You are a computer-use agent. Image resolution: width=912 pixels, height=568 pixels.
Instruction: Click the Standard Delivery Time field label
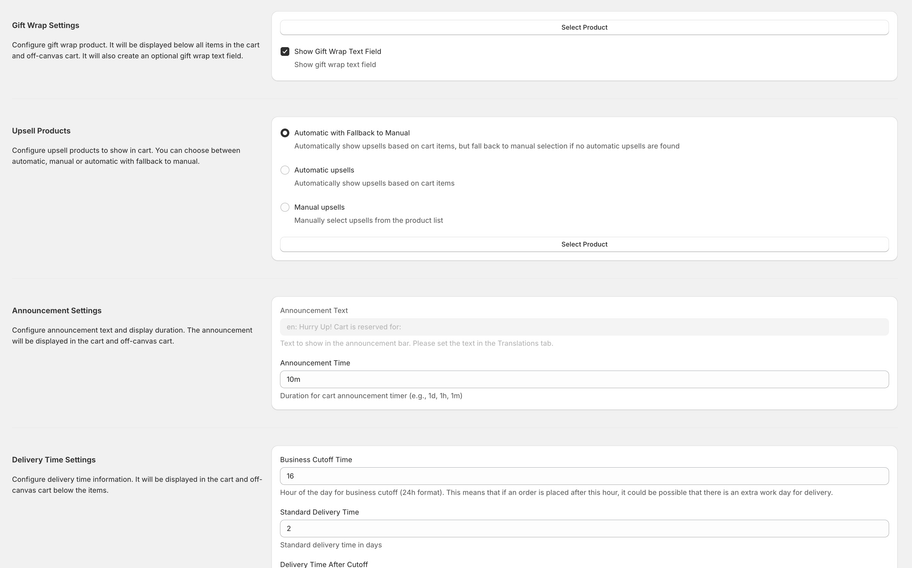(319, 512)
